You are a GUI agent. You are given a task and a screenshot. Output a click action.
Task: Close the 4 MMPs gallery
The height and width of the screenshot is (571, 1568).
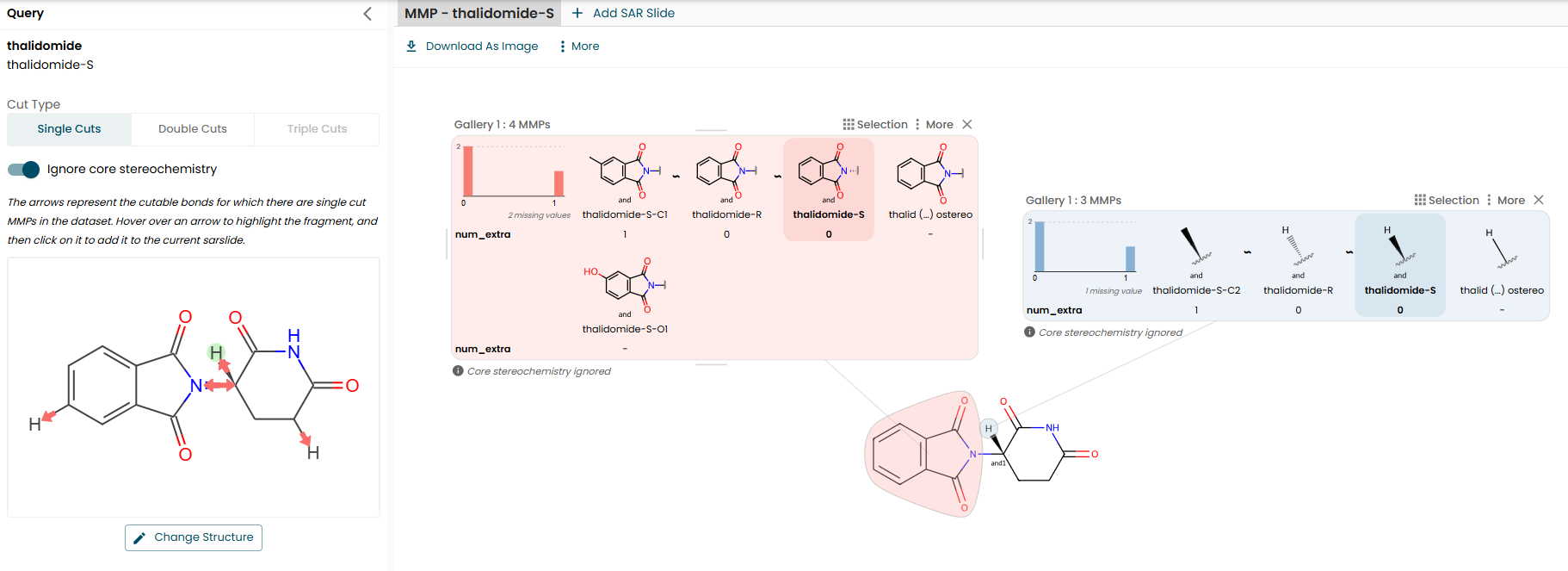click(967, 125)
